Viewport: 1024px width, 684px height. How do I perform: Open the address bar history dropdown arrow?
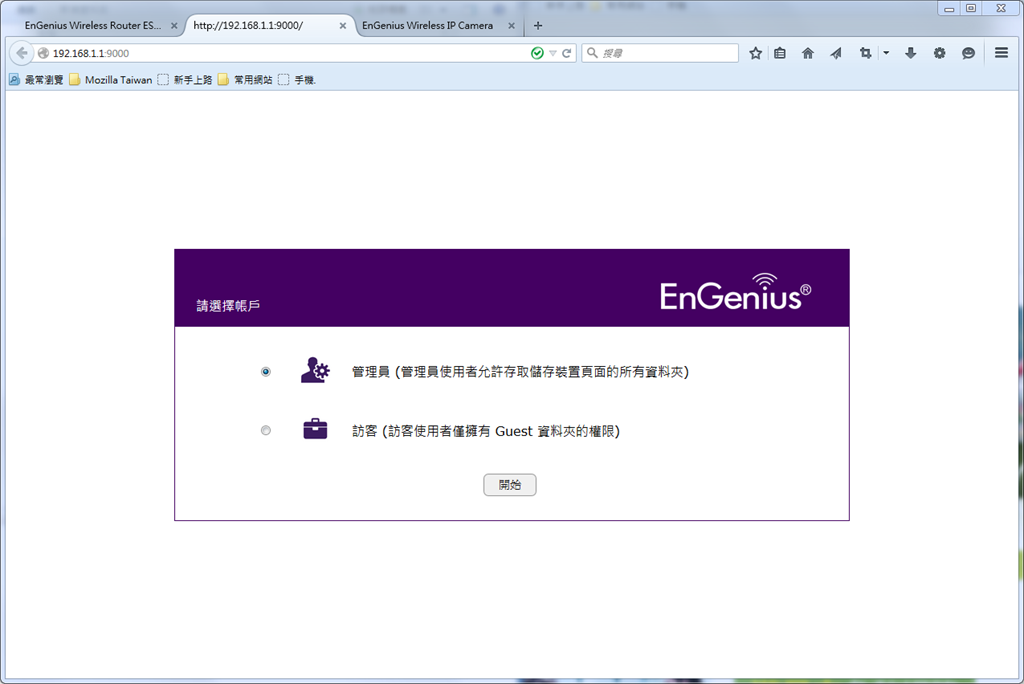tap(552, 54)
